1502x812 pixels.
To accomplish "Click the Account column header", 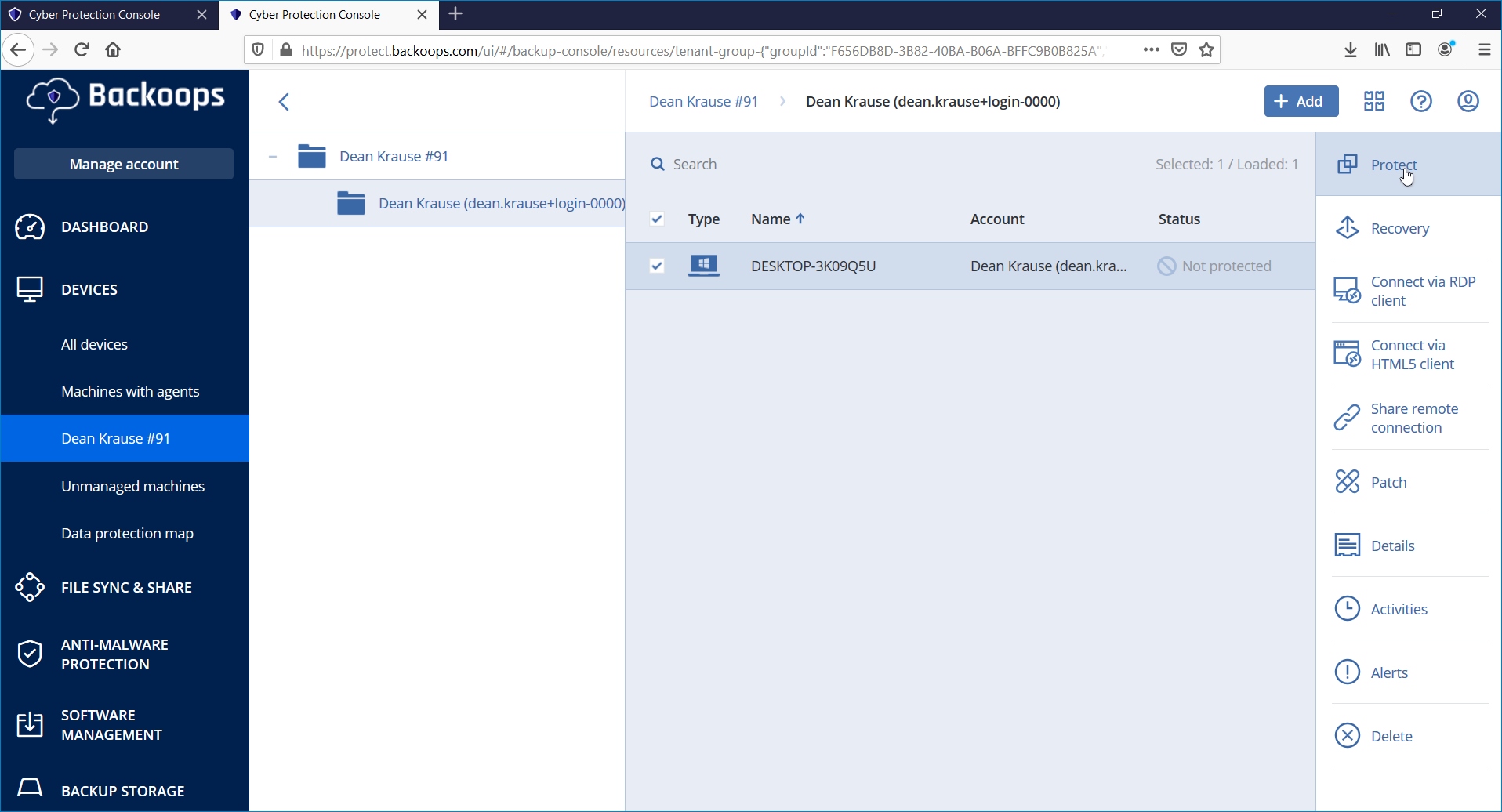I will click(997, 219).
